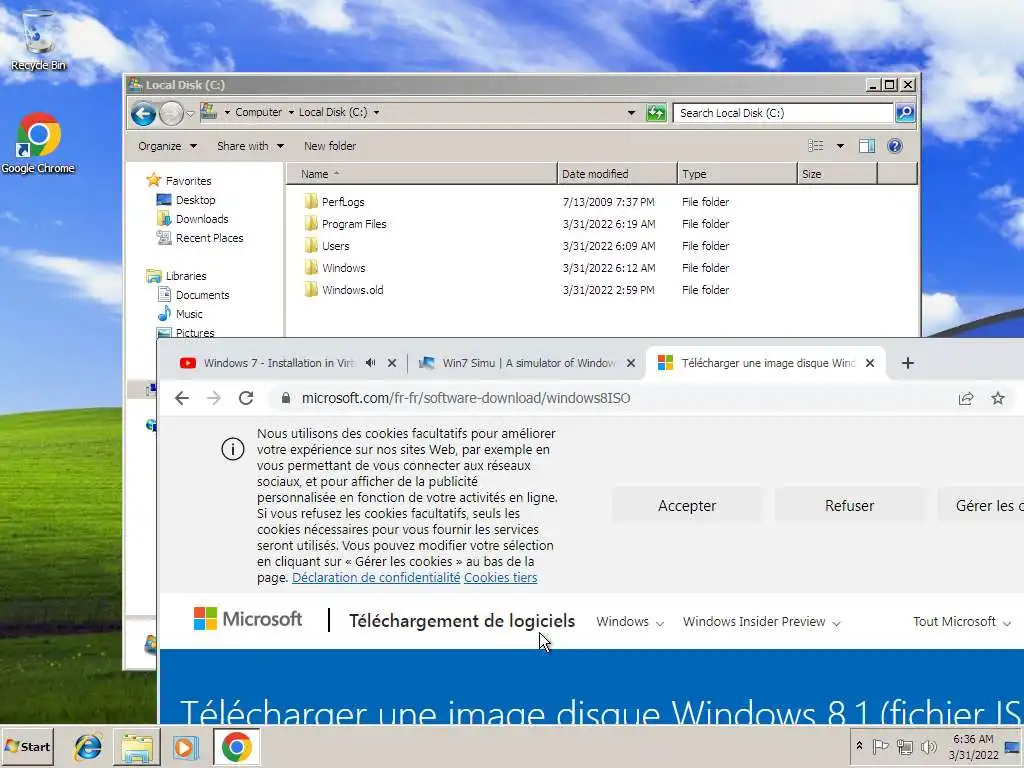
Task: Refresh the Explorer address bar
Action: click(656, 113)
